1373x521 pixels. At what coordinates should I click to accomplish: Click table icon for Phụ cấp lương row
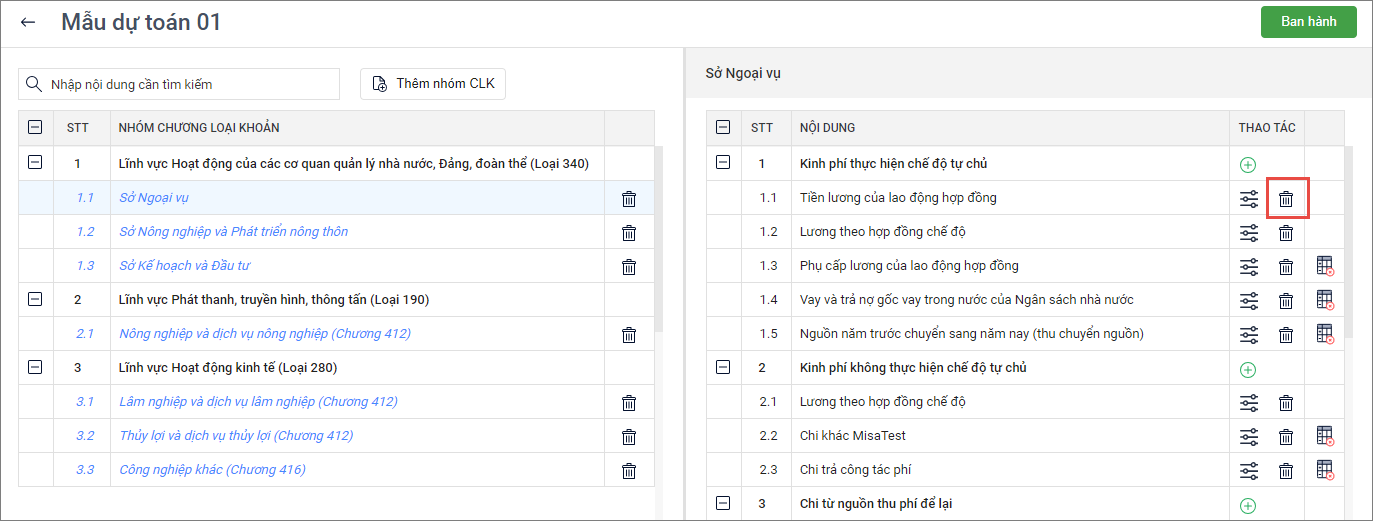[x=1325, y=266]
